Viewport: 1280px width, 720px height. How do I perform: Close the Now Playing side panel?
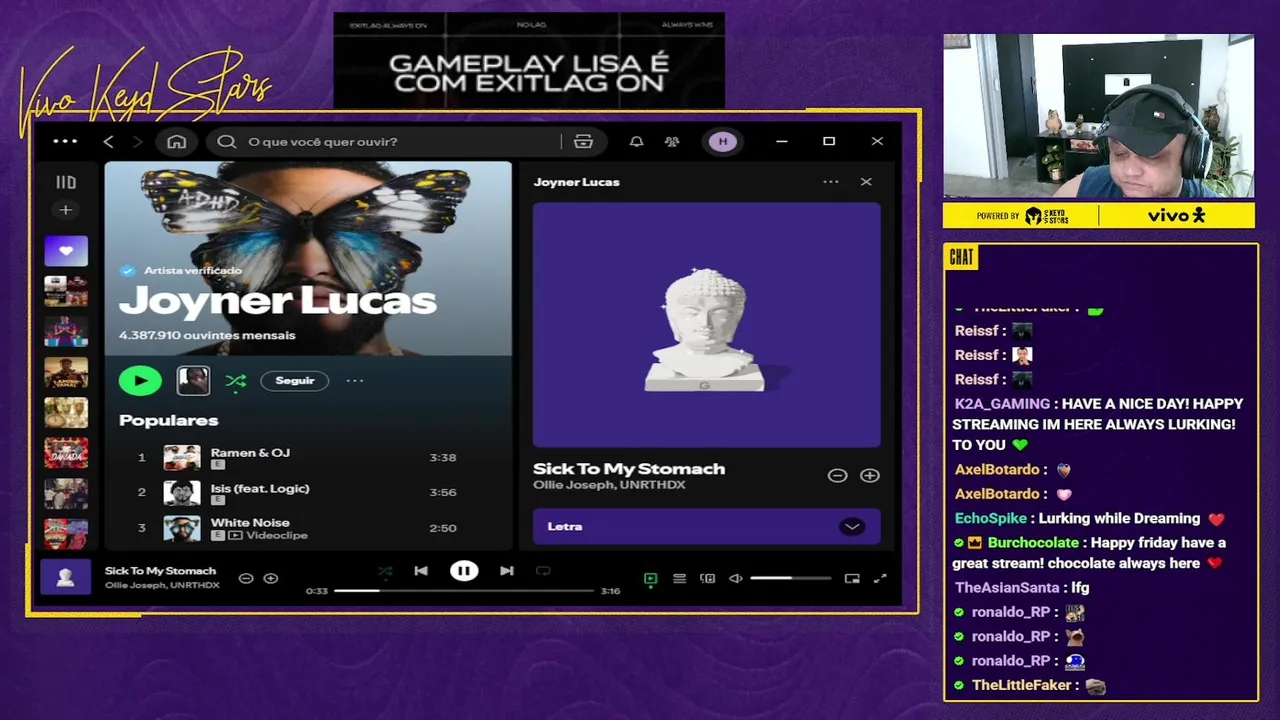click(x=866, y=182)
